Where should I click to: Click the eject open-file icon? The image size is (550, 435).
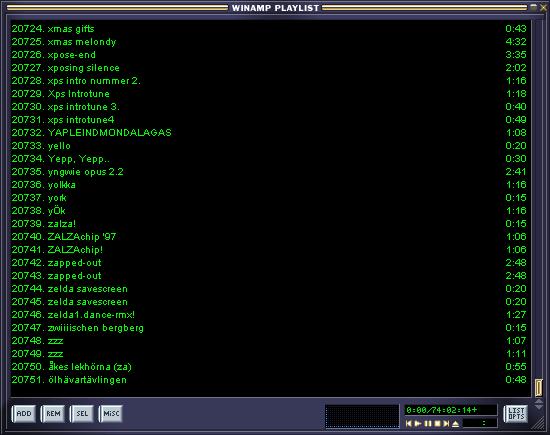455,423
